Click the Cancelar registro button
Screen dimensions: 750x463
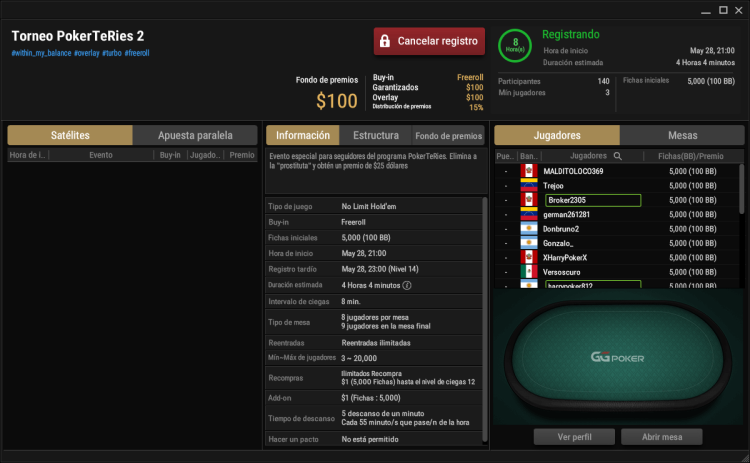(429, 41)
